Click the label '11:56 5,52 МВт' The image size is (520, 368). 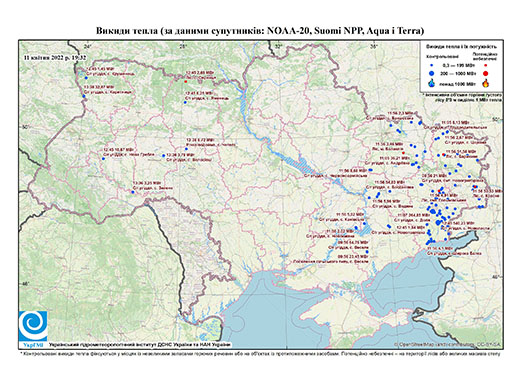[350, 214]
